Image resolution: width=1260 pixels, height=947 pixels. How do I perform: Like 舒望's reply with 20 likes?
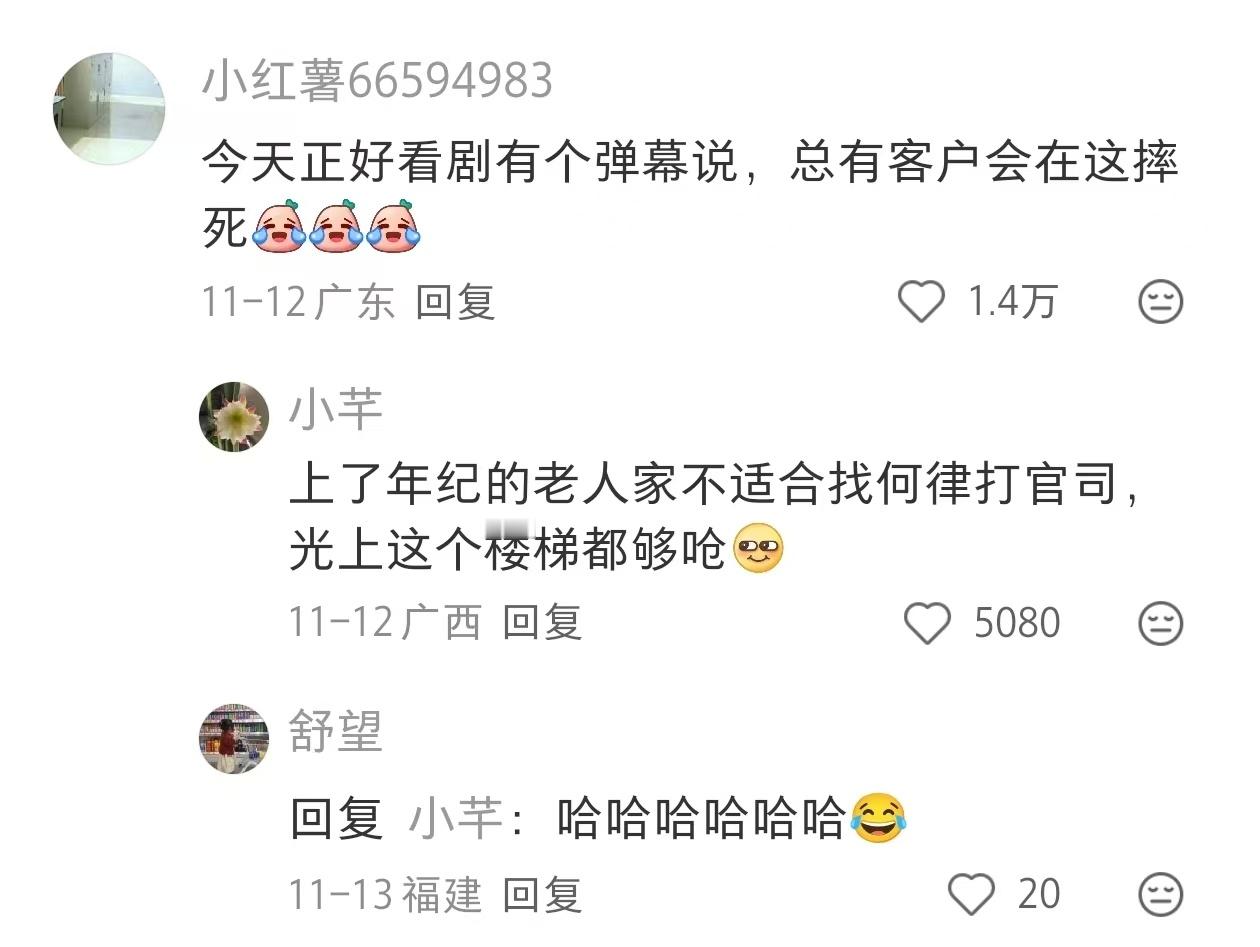click(x=971, y=893)
